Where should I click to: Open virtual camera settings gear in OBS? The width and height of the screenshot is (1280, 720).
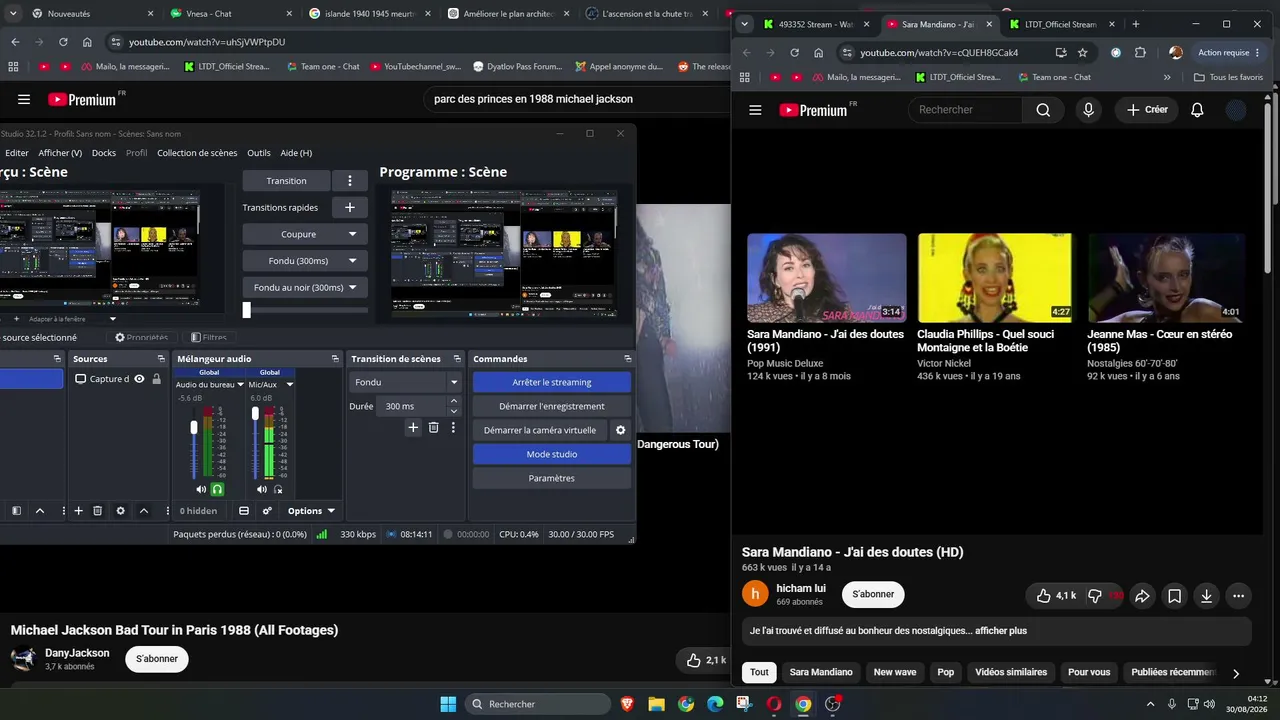[x=620, y=430]
